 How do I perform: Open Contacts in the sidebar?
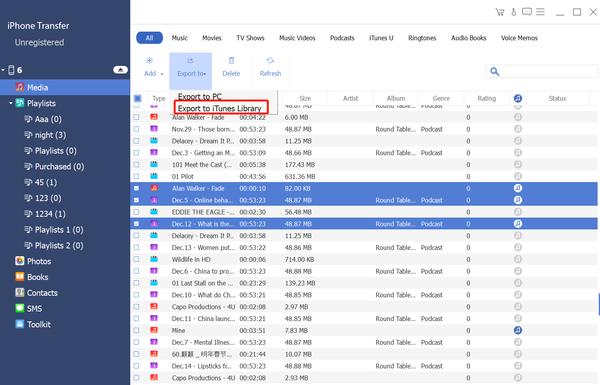click(36, 293)
